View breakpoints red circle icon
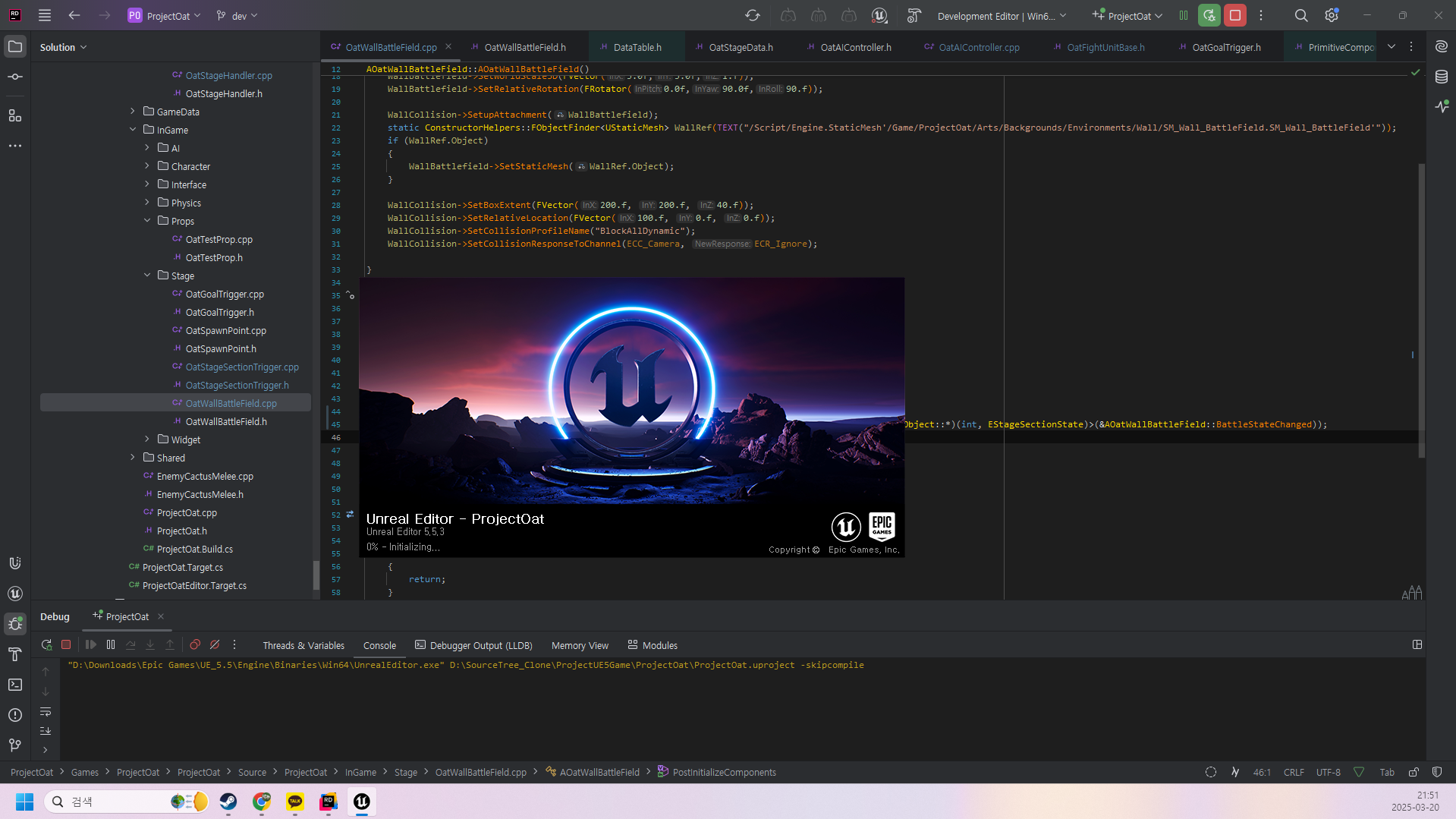 (195, 644)
